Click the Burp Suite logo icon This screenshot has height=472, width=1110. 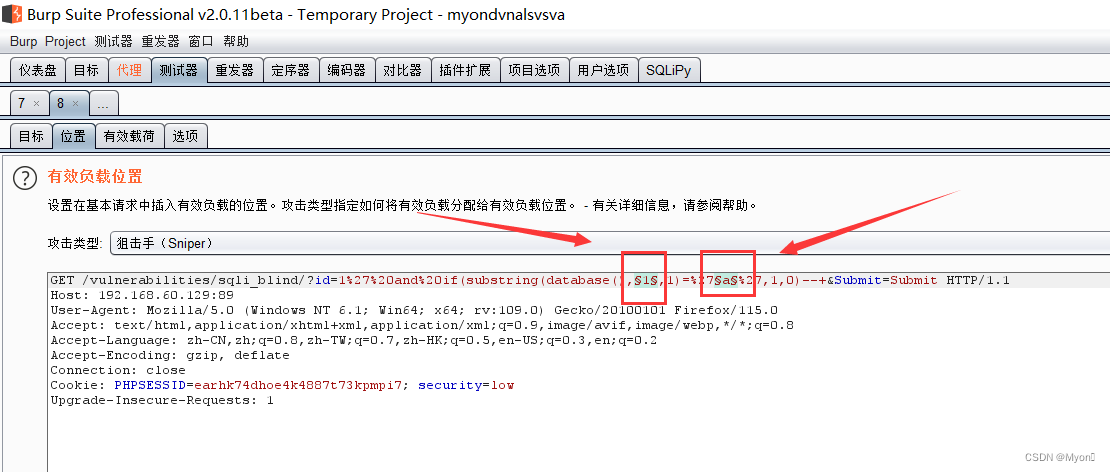click(12, 15)
